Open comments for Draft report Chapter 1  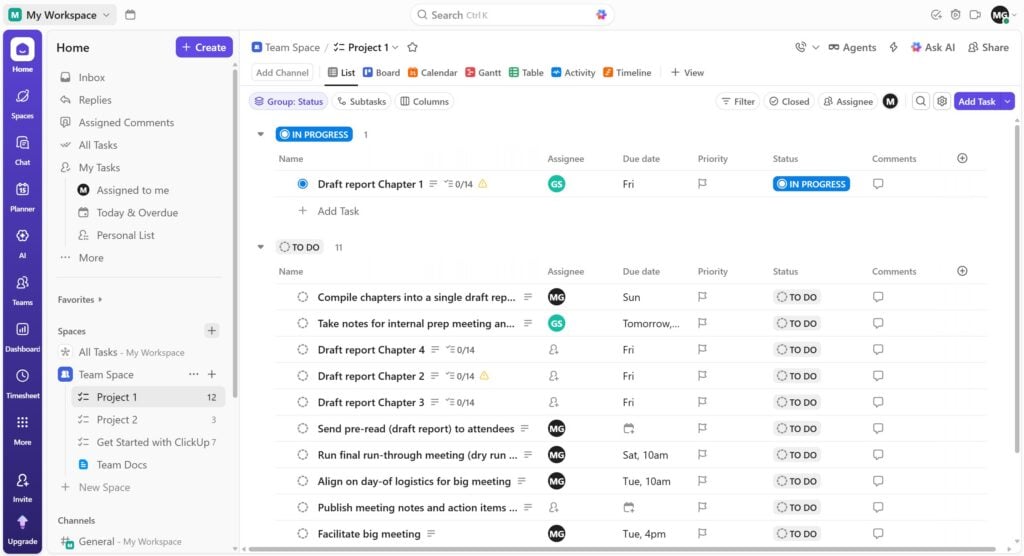(x=878, y=184)
